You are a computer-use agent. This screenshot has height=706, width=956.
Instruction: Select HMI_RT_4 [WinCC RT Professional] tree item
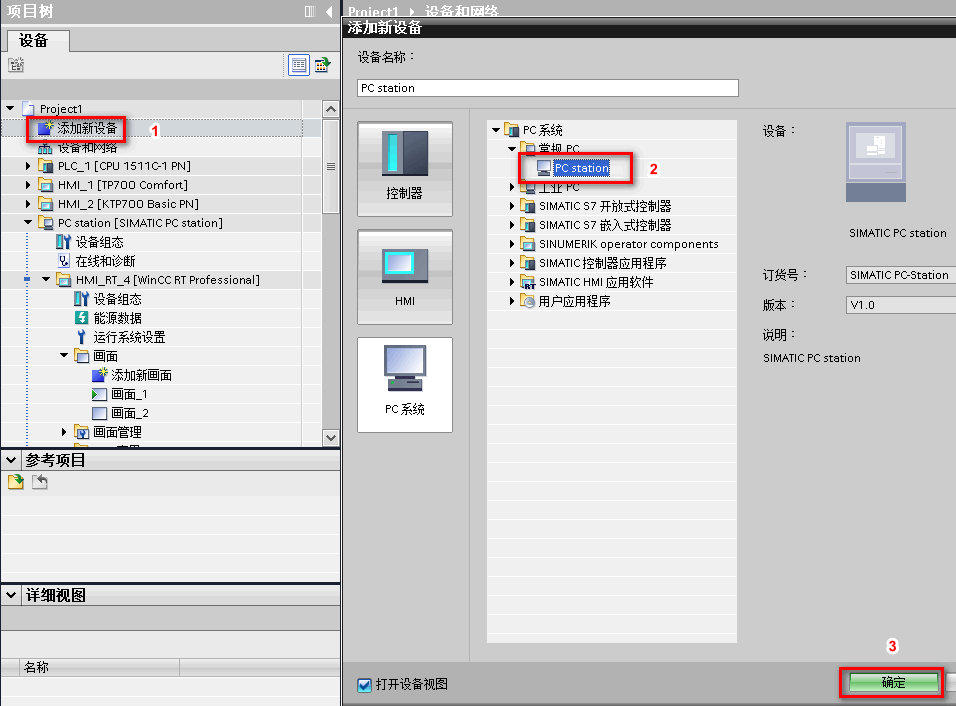click(168, 280)
